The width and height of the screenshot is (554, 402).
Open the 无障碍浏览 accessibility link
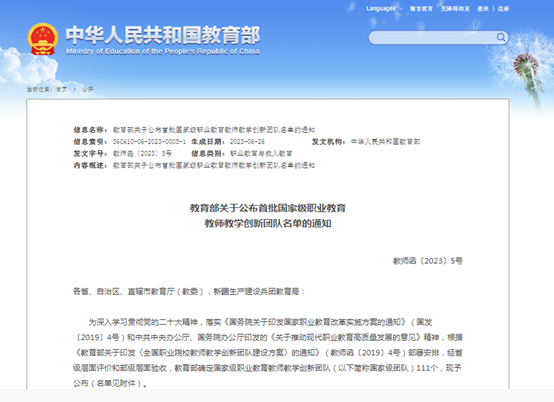455,8
